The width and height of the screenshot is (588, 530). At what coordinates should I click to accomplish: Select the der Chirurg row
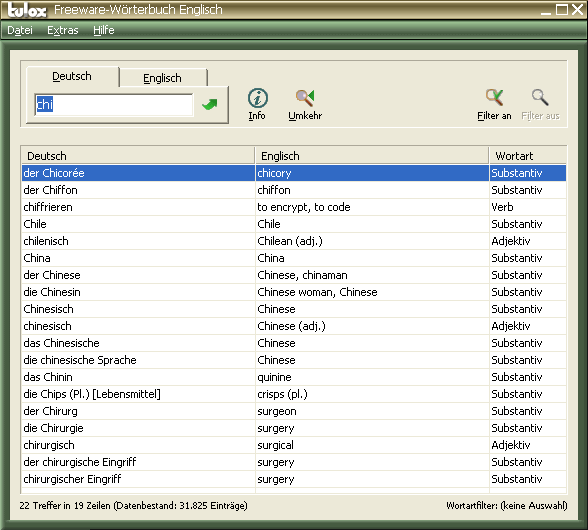(x=294, y=411)
